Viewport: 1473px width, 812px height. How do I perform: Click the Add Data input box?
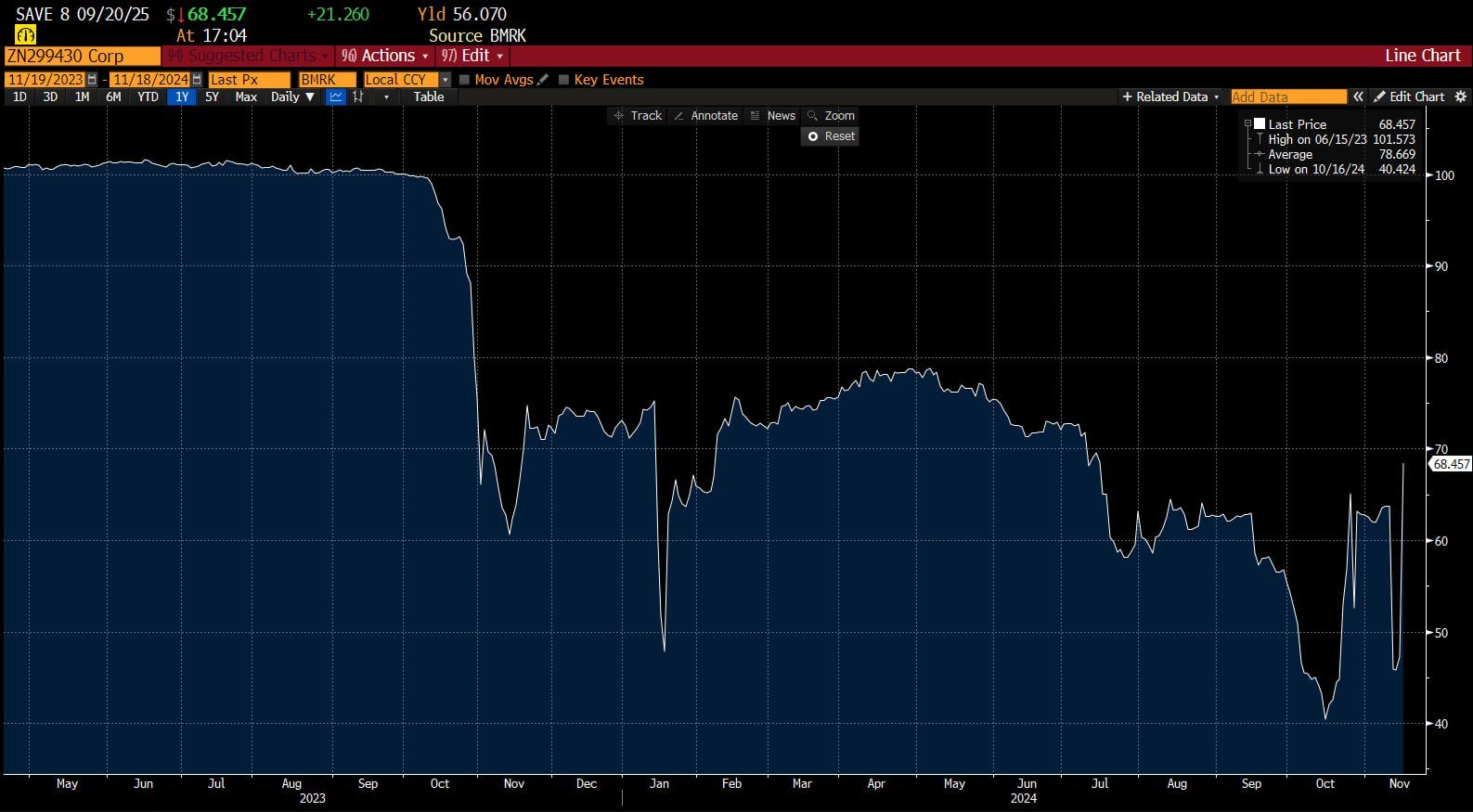point(1288,97)
